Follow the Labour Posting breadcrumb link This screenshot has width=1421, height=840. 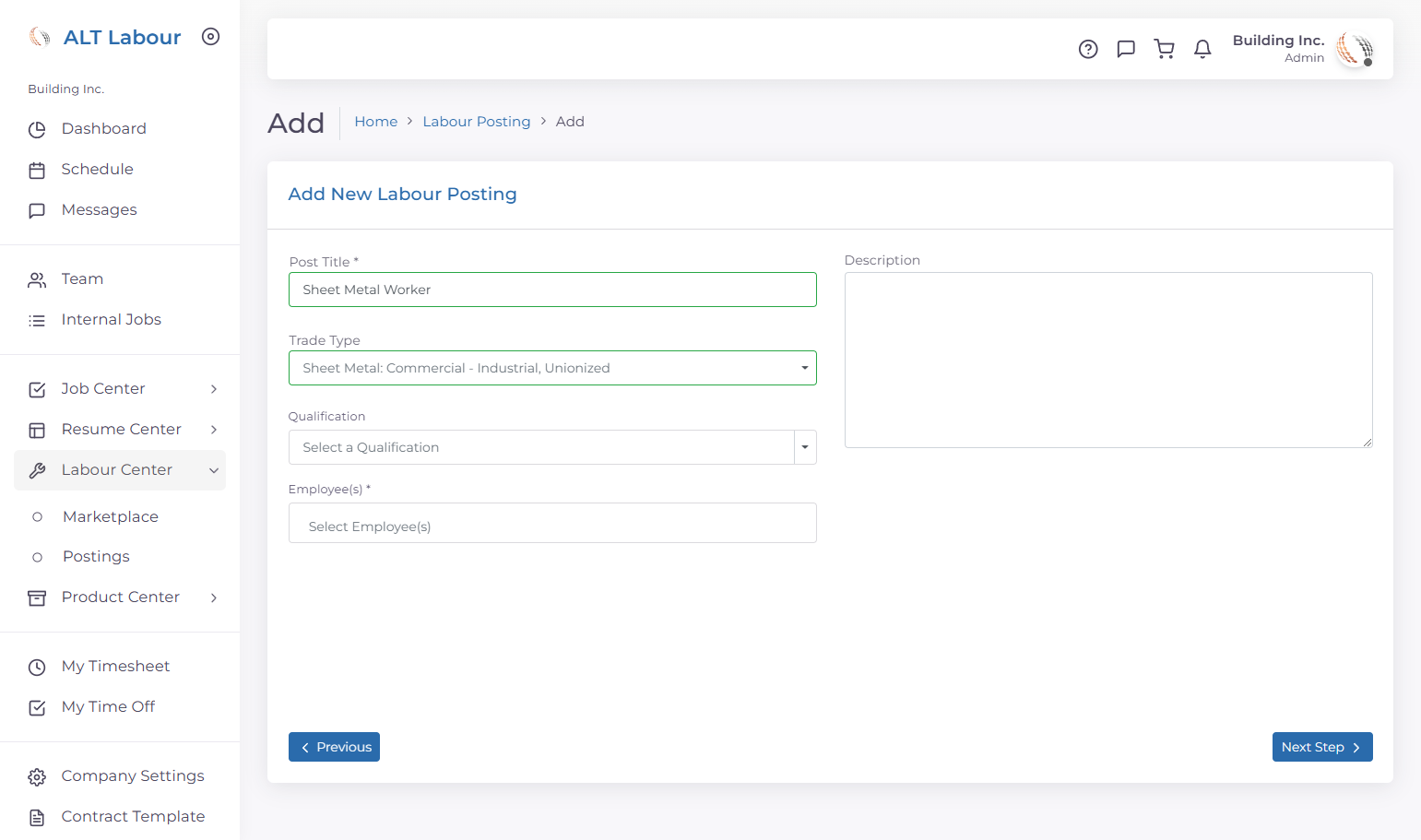coord(477,122)
